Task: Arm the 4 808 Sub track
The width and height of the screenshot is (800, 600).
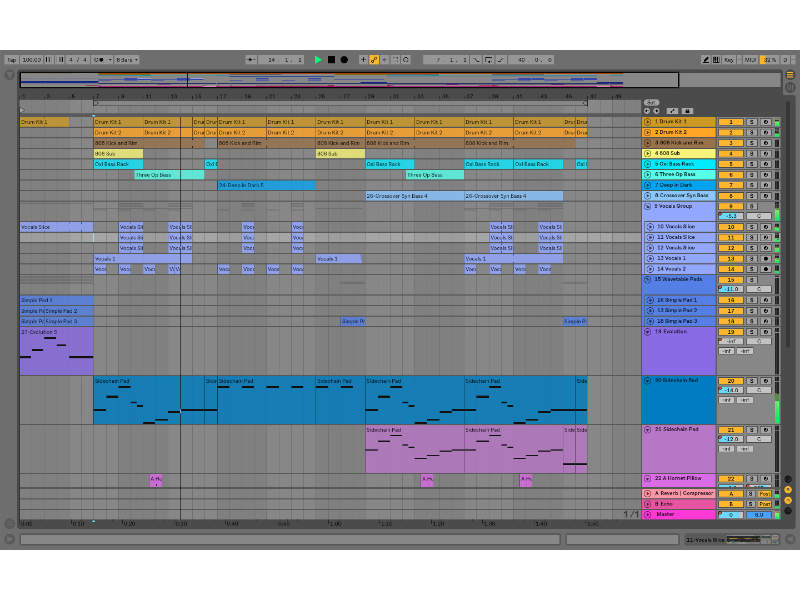Action: 766,154
